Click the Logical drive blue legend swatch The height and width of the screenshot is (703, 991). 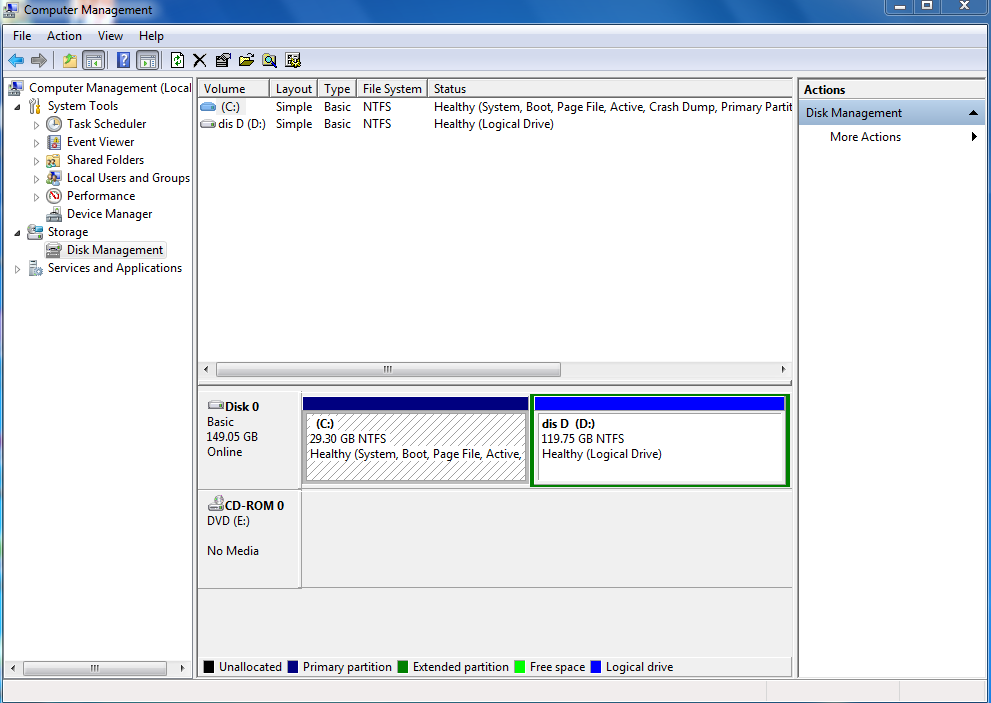pyautogui.click(x=595, y=667)
